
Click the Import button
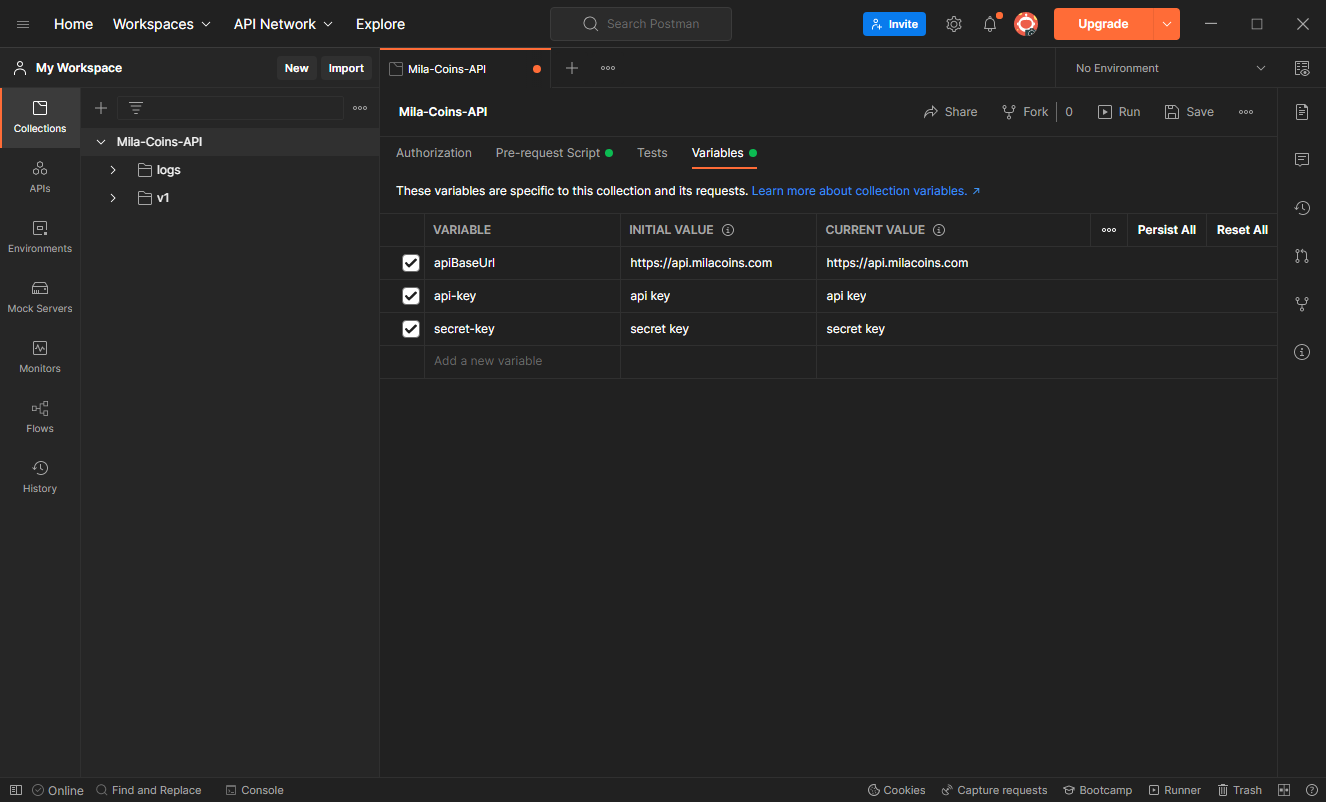347,68
